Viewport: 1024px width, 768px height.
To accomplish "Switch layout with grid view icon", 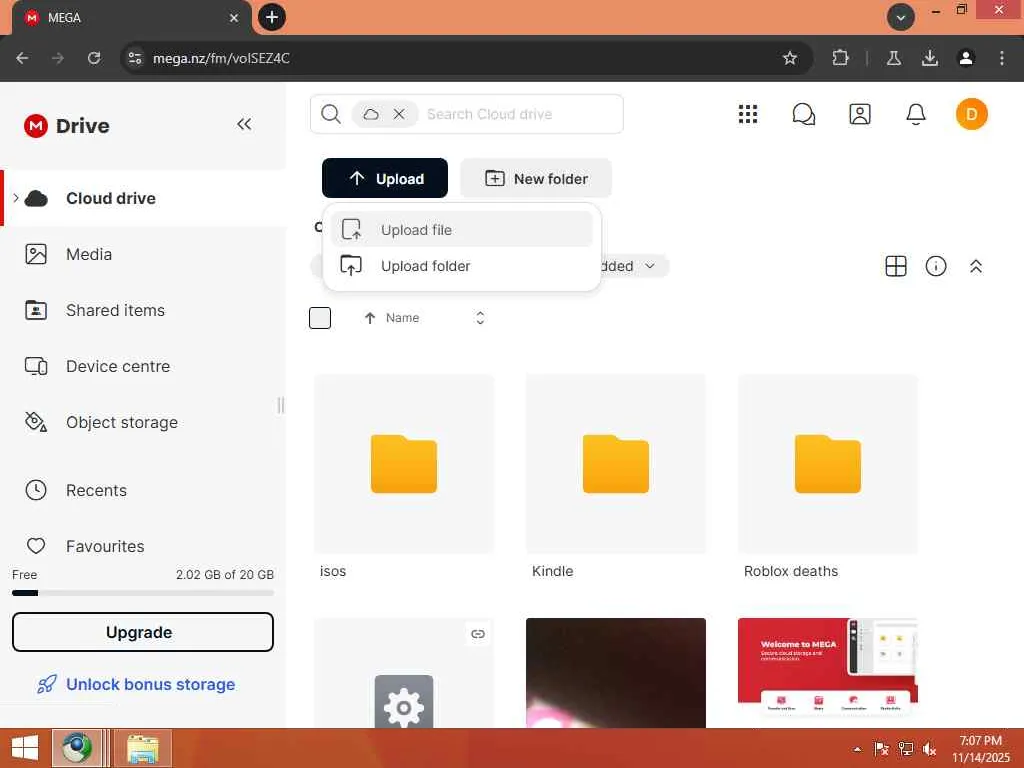I will pos(896,266).
